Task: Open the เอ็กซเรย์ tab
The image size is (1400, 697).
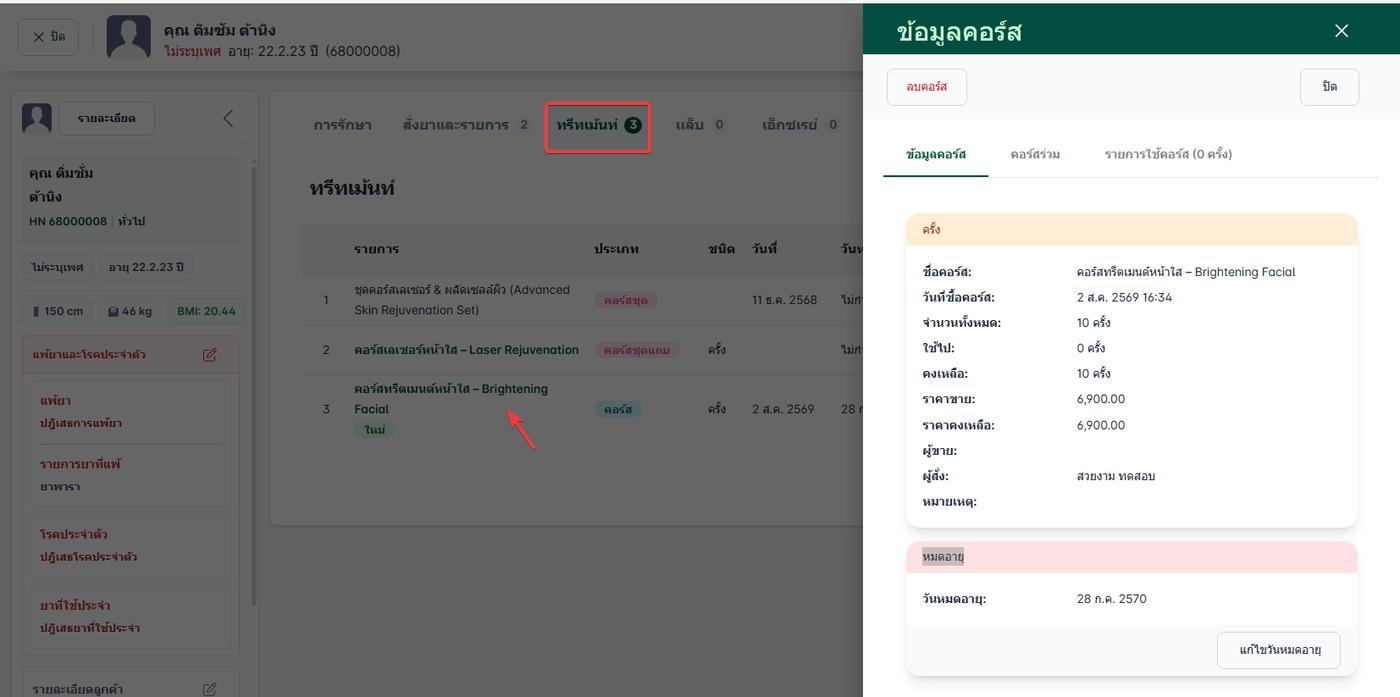Action: point(800,125)
